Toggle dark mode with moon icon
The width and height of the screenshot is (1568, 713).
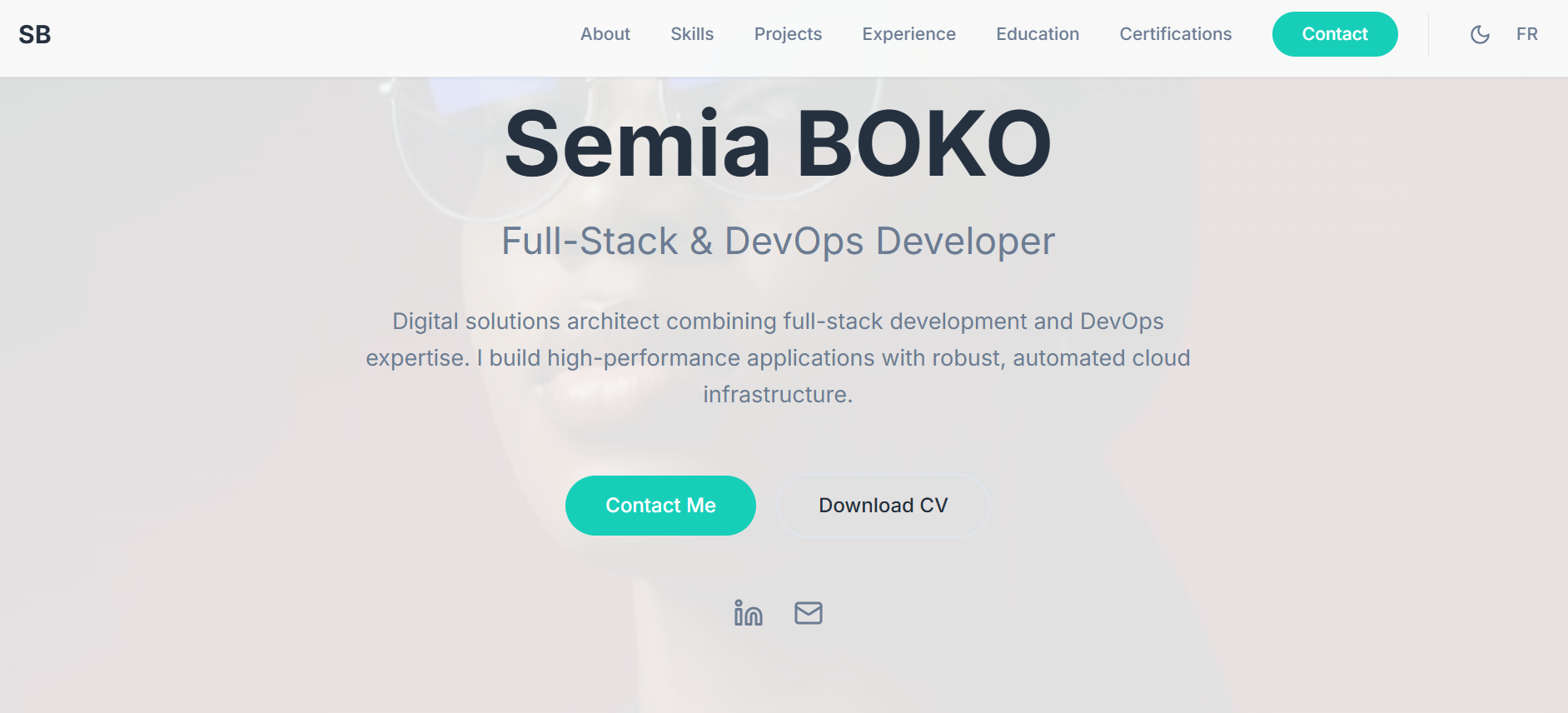tap(1480, 34)
